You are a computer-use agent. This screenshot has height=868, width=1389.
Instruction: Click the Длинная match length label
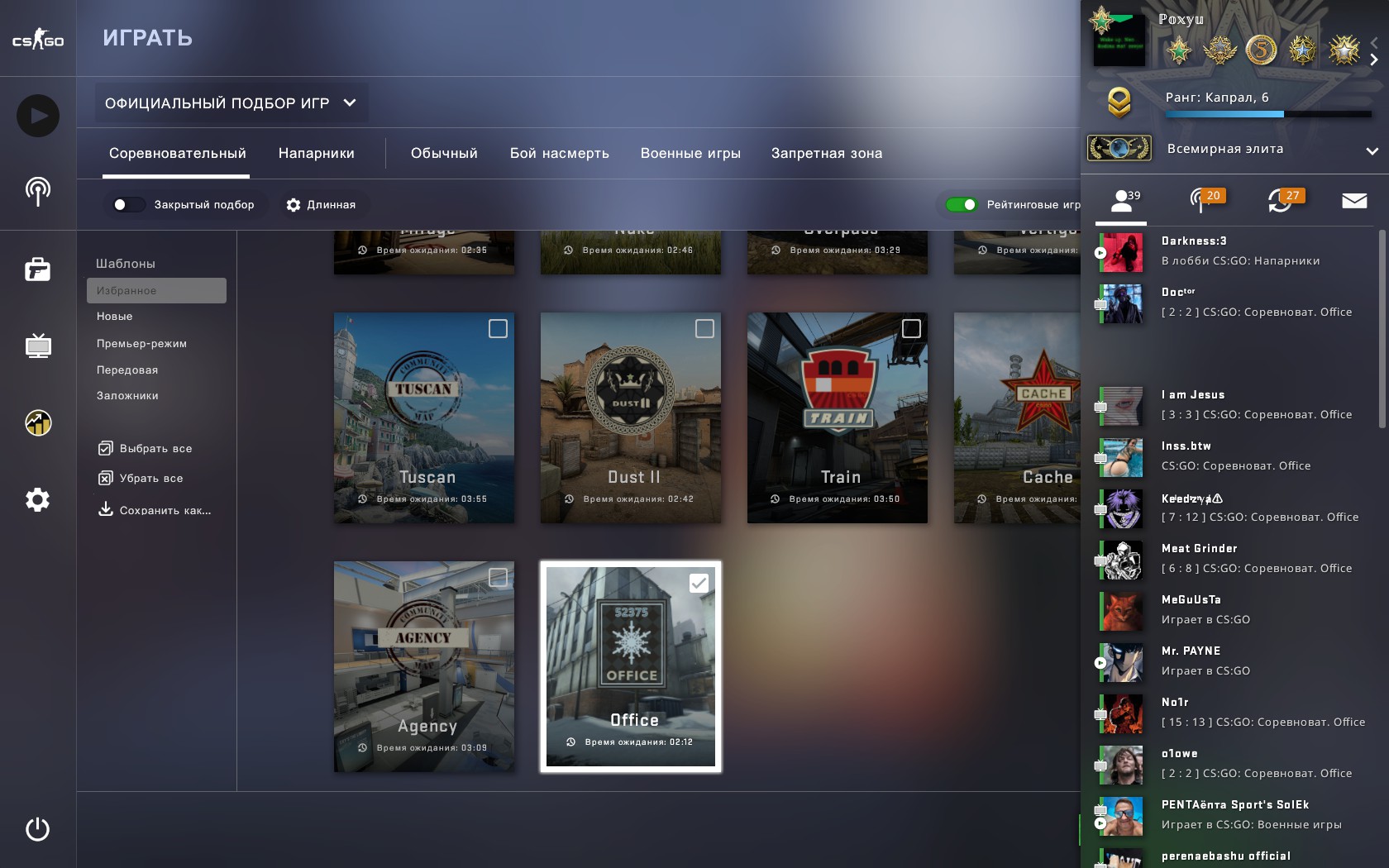coord(332,205)
